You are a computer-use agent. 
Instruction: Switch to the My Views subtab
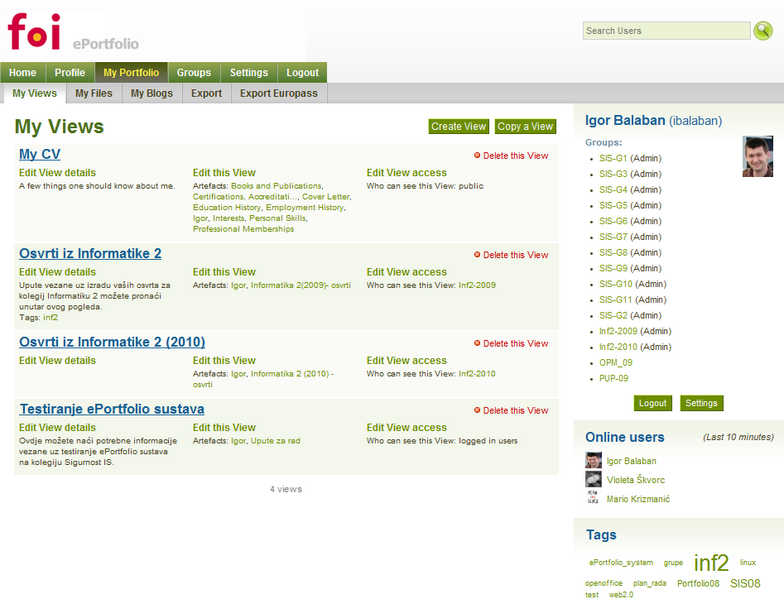coord(34,94)
